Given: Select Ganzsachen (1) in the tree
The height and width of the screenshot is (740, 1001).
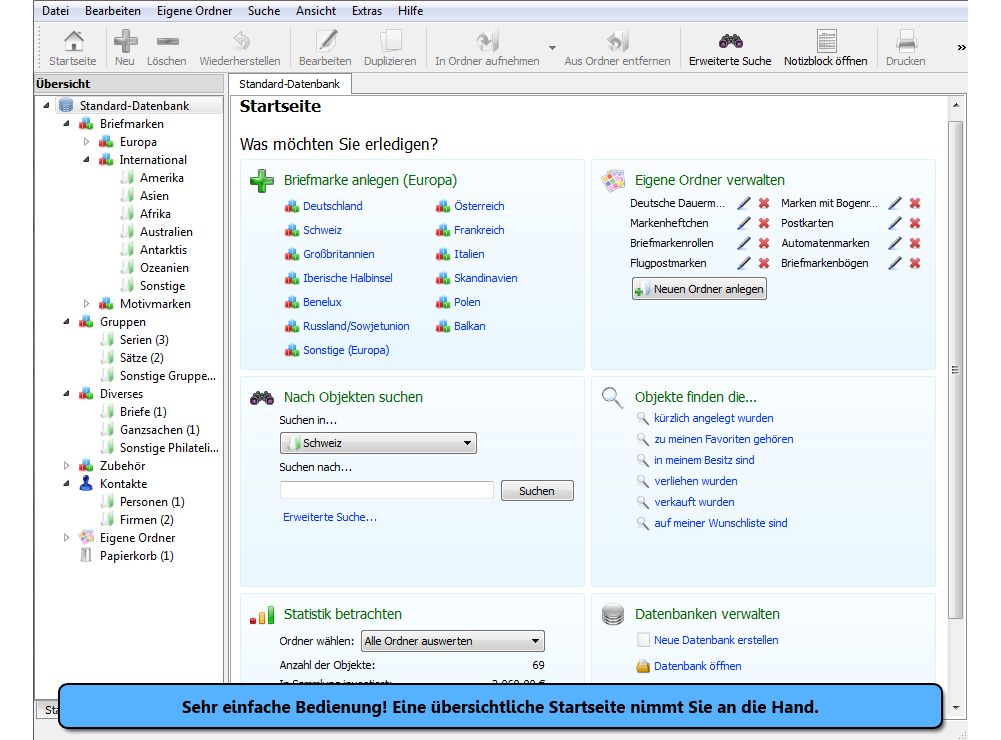Looking at the screenshot, I should [x=160, y=430].
